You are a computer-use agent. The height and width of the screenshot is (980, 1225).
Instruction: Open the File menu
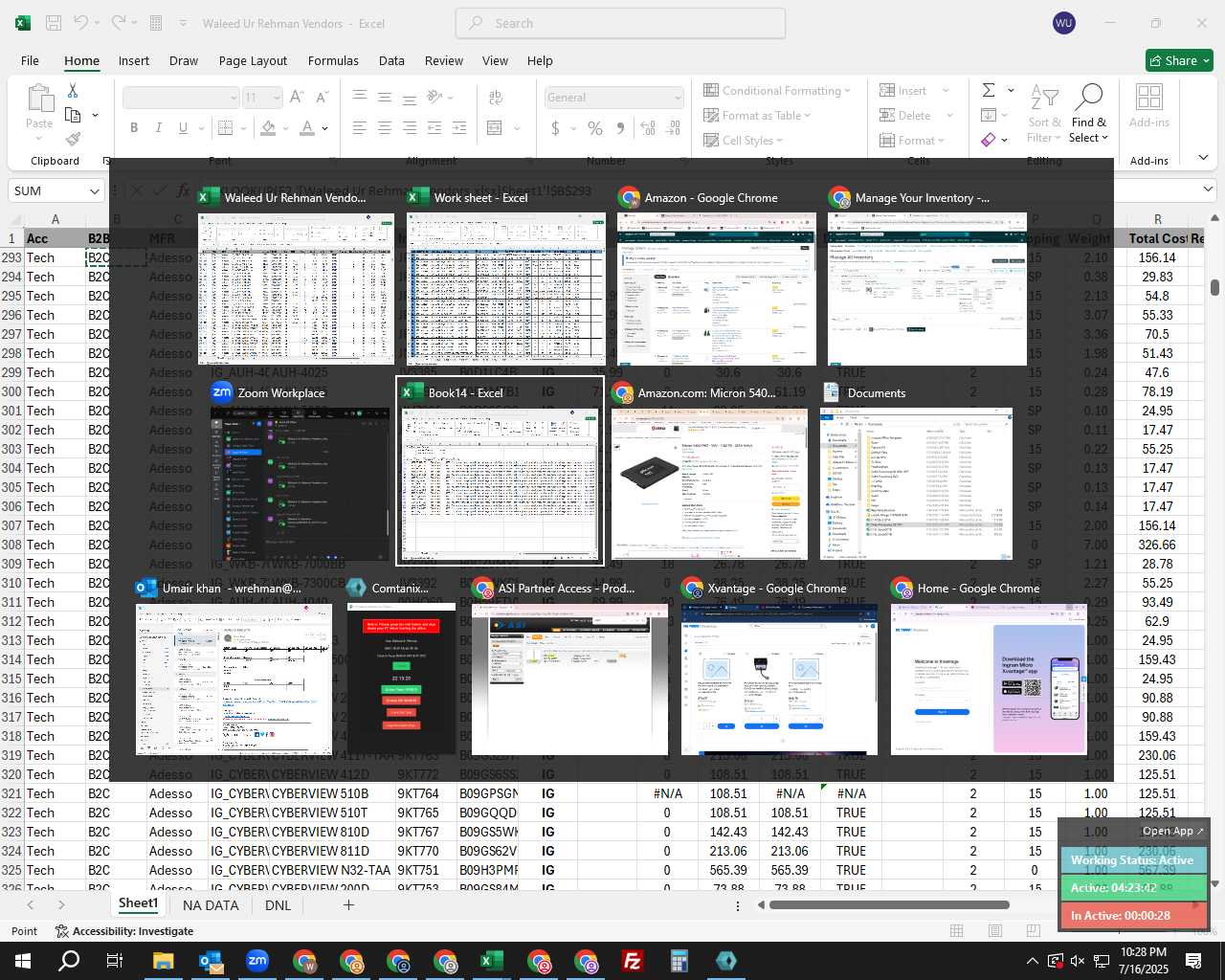click(30, 60)
